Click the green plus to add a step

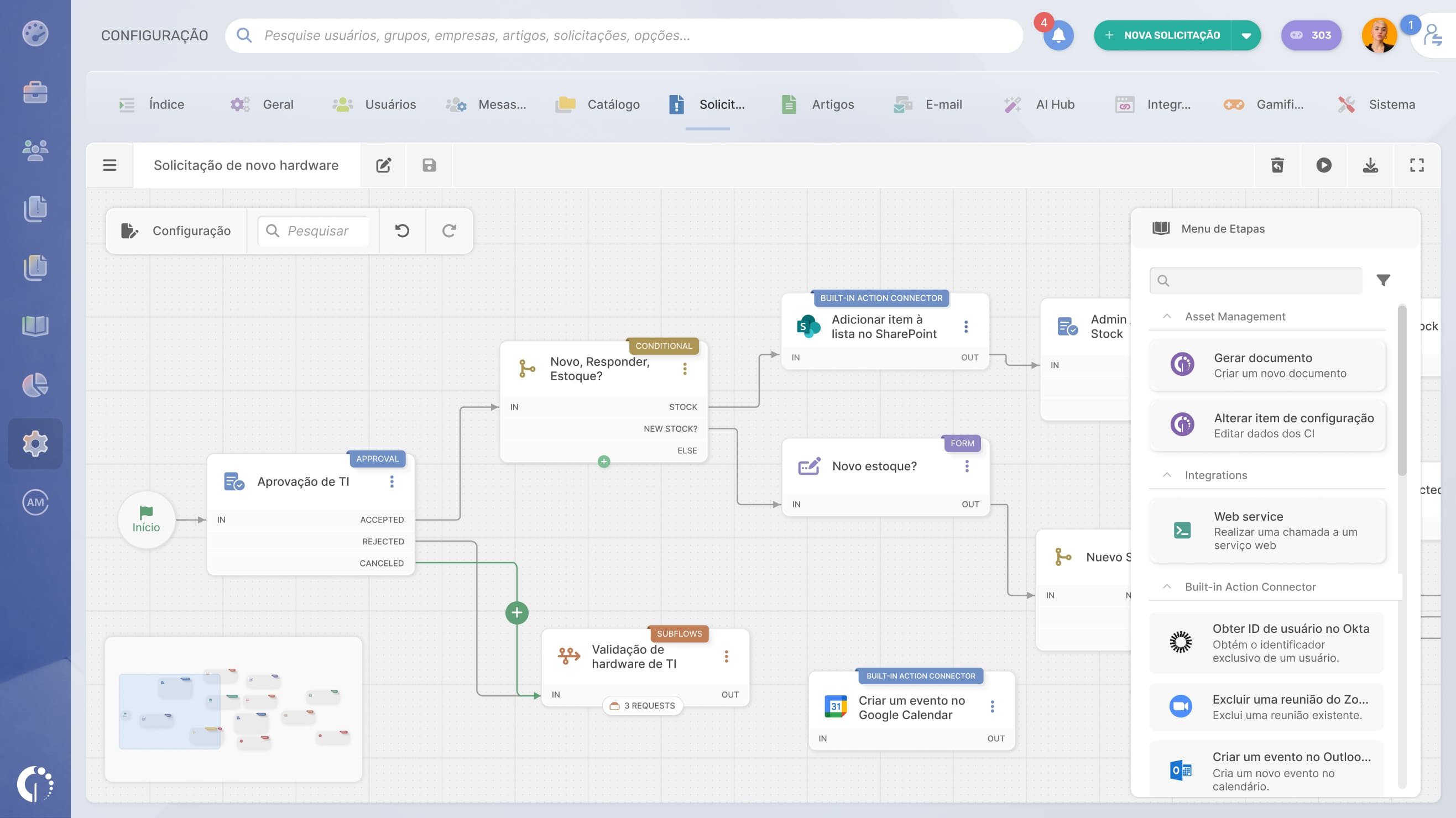point(515,612)
